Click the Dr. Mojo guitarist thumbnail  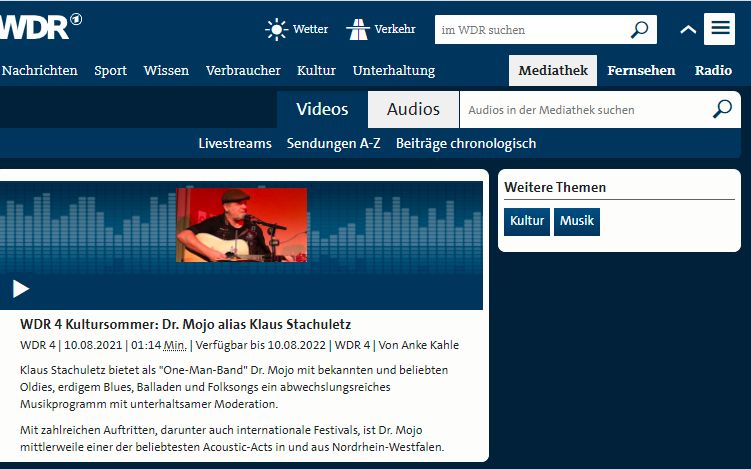coord(241,225)
